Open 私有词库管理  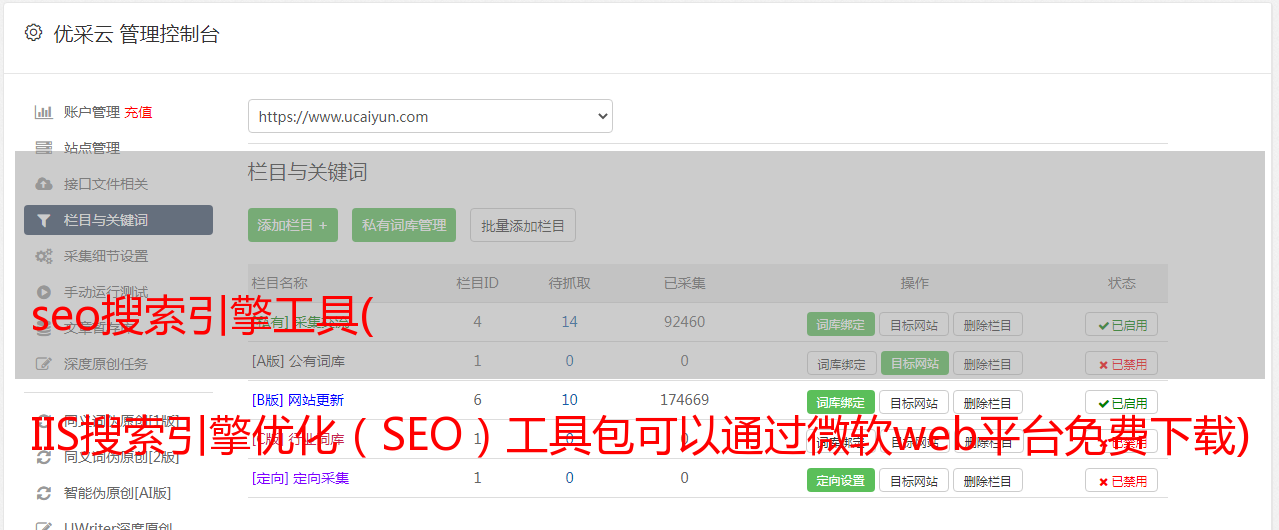[x=404, y=225]
